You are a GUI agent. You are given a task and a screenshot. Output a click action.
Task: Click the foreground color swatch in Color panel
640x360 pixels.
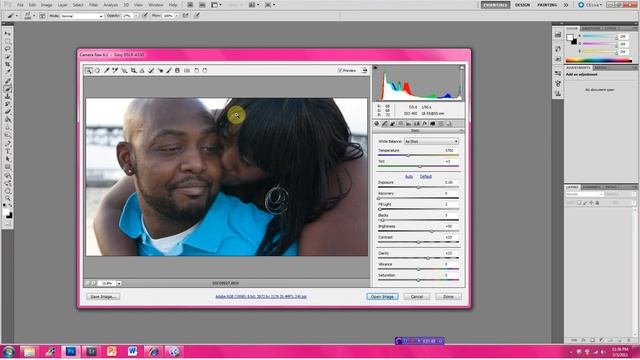[569, 38]
